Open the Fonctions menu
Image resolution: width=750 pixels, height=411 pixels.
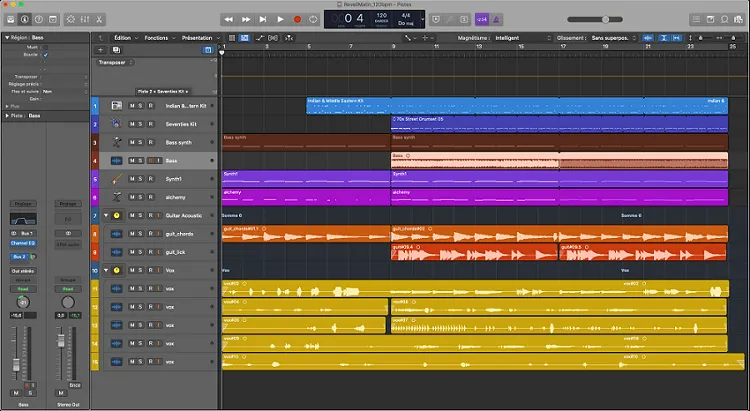157,38
